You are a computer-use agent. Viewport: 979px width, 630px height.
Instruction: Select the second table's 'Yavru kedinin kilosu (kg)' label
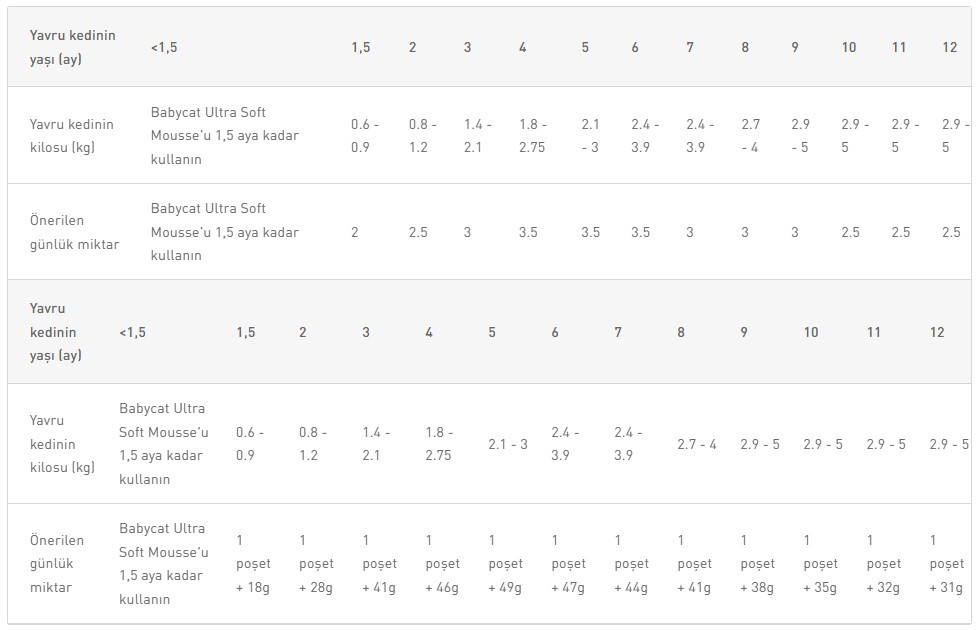tap(62, 444)
